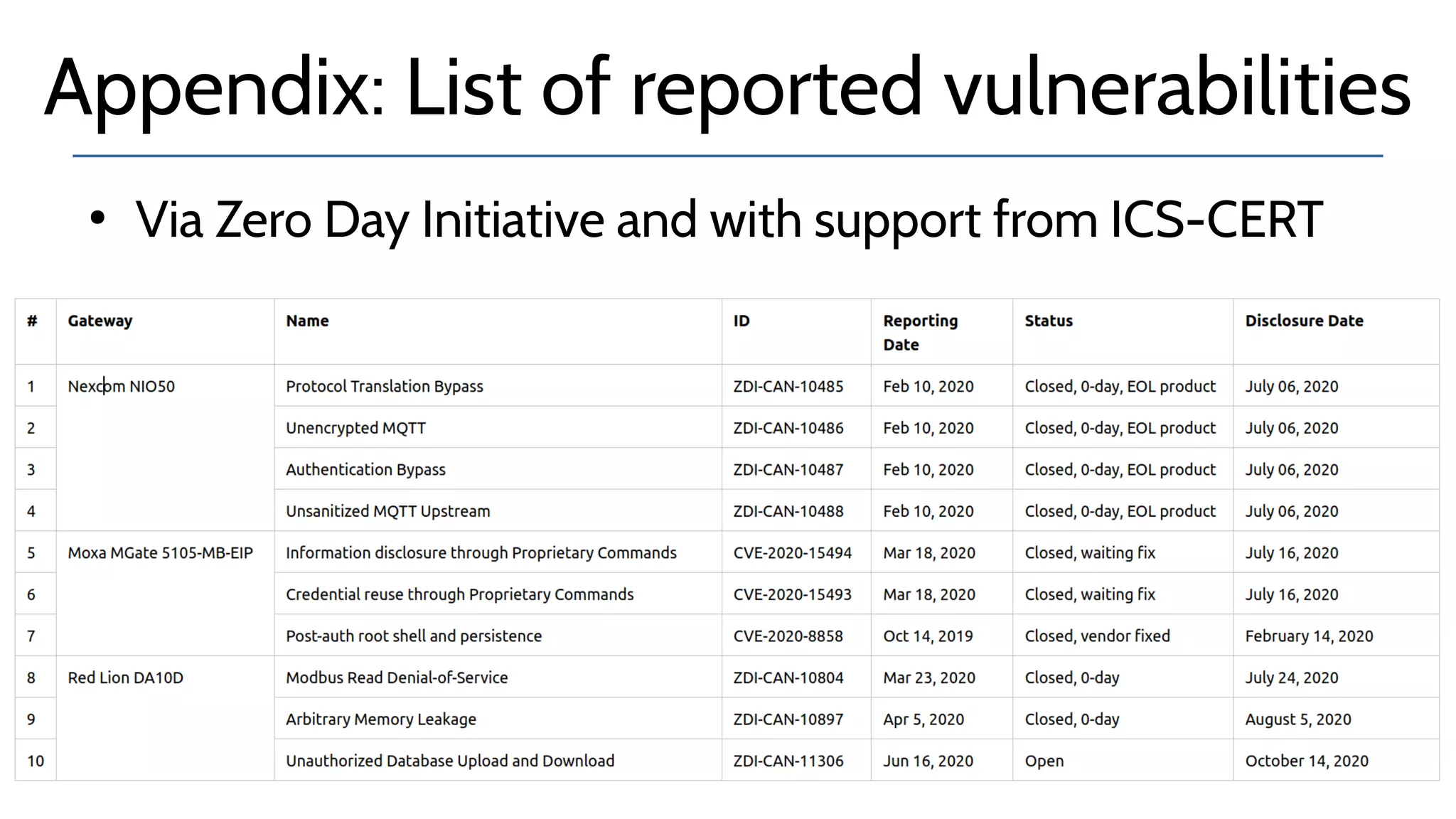Click reporting date 'Apr 5, 2020'
Image resolution: width=1456 pixels, height=819 pixels.
click(924, 719)
